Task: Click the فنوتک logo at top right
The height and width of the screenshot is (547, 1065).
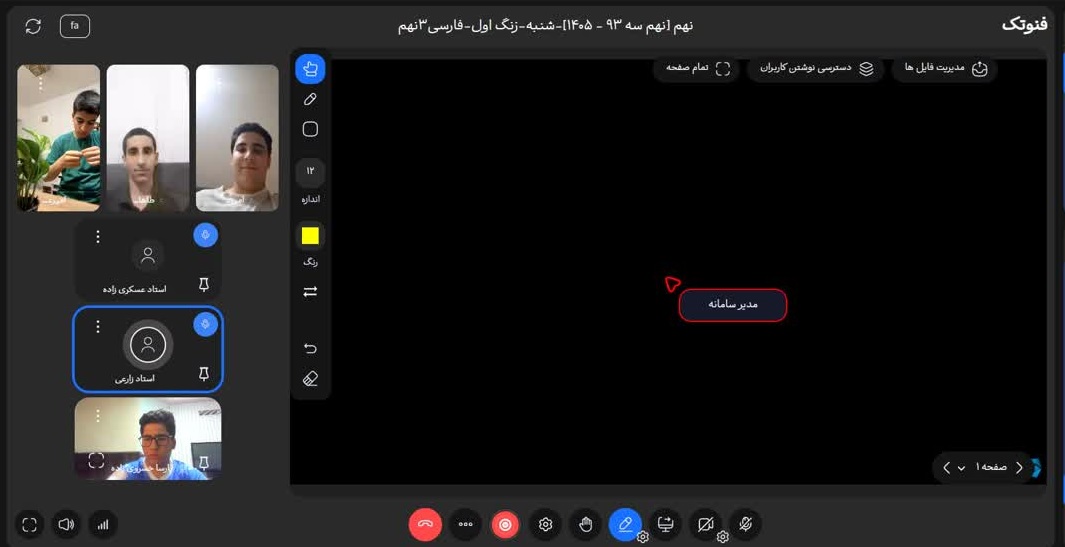Action: coord(1024,24)
